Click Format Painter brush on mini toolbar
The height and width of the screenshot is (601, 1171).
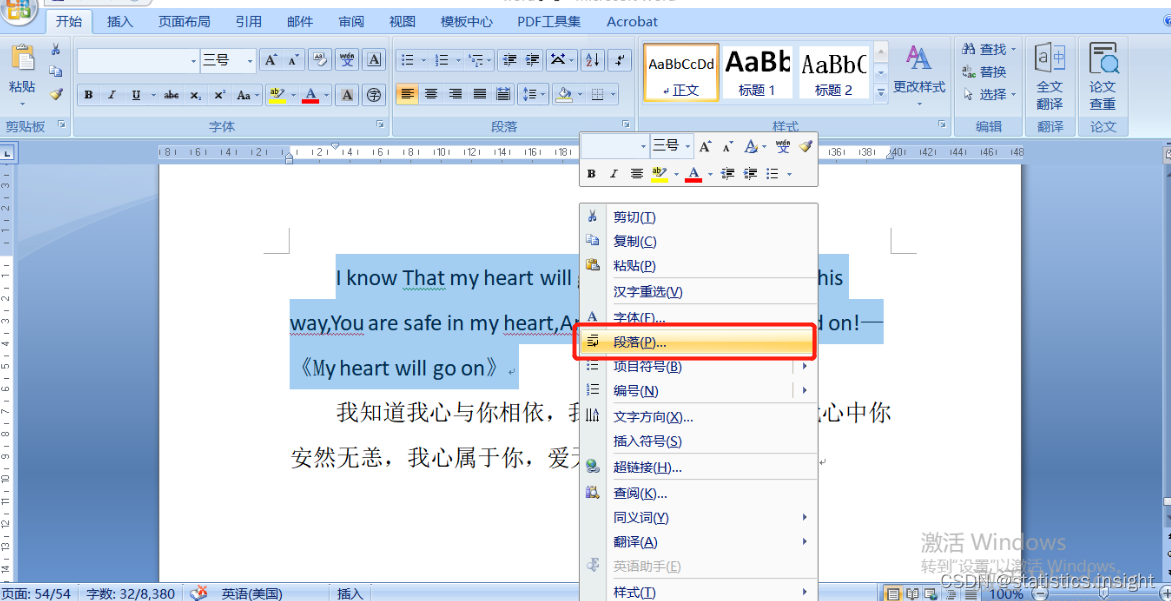[x=804, y=146]
